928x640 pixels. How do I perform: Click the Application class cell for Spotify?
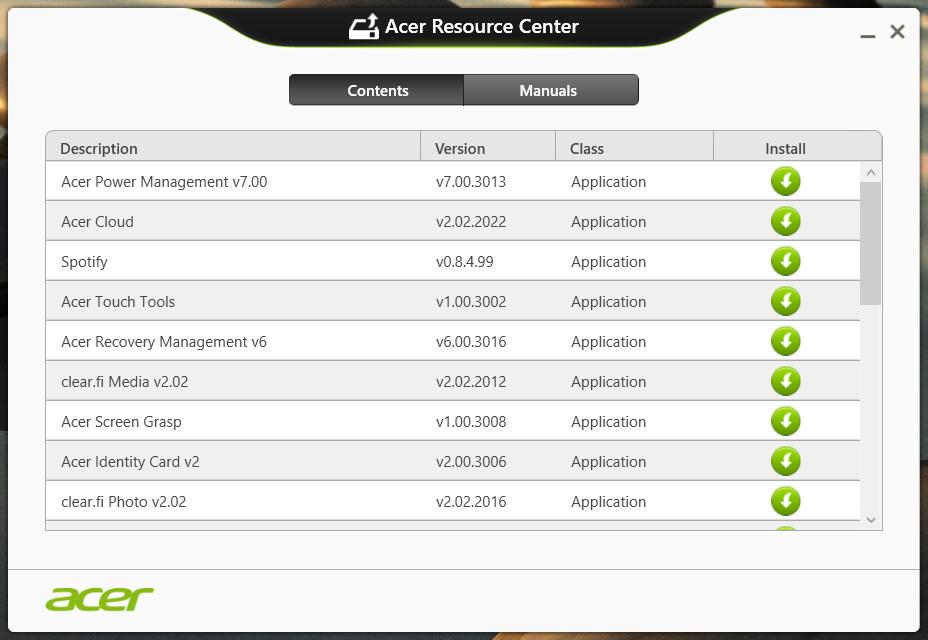[608, 262]
